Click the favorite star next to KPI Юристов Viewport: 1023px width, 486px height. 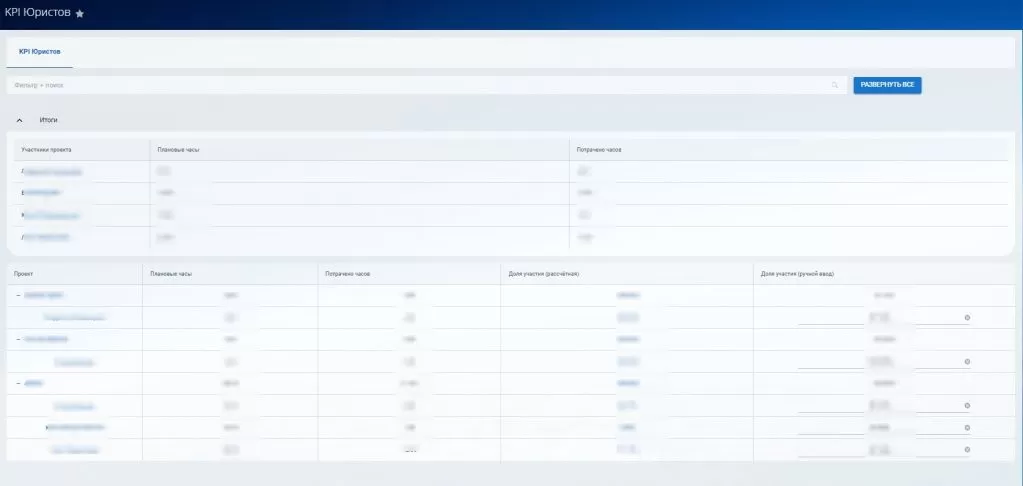80,13
